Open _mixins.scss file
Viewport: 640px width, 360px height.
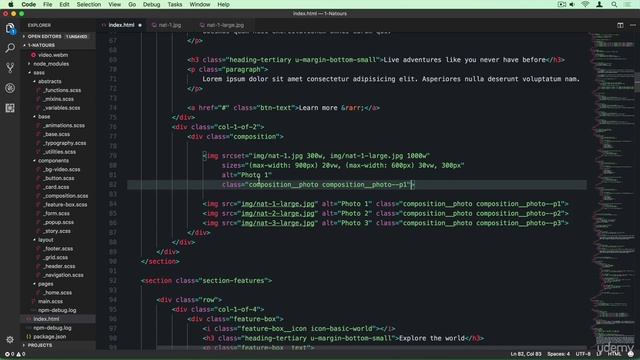58,99
